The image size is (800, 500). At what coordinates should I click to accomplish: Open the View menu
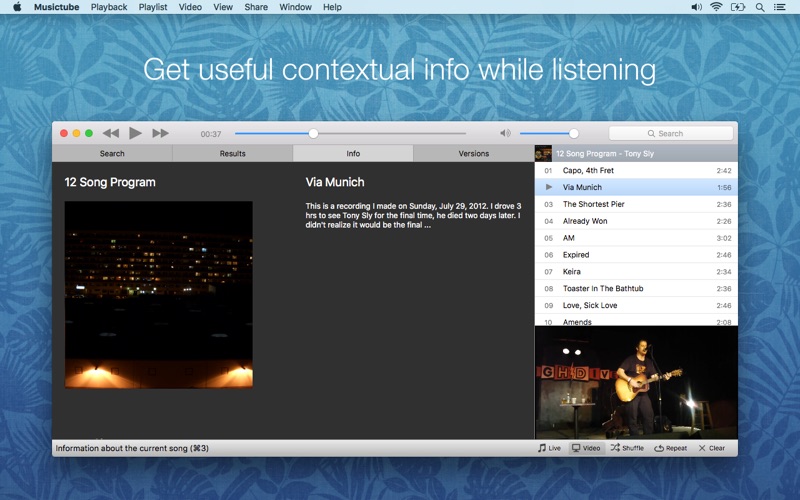pos(223,7)
